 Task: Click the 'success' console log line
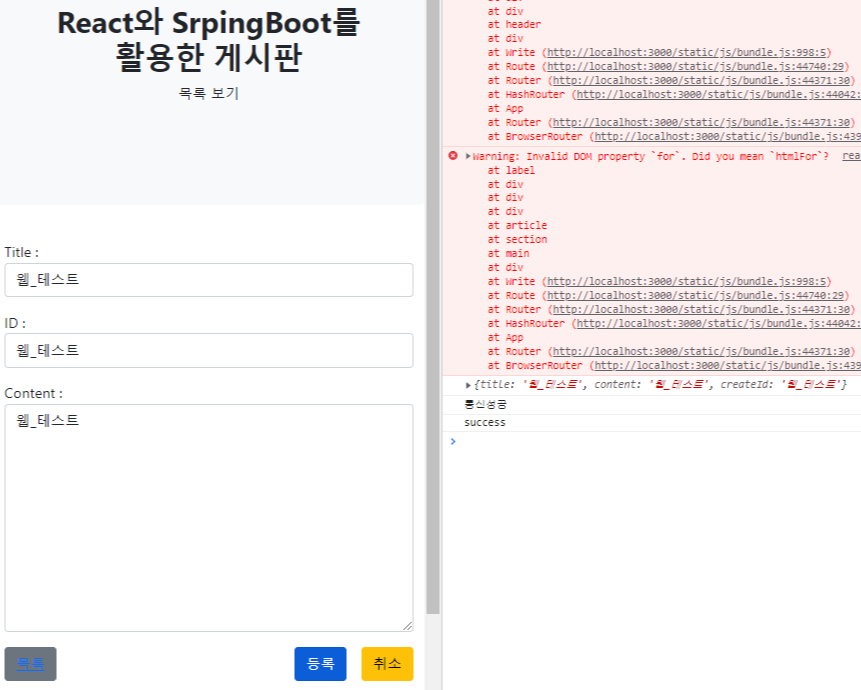coord(485,423)
